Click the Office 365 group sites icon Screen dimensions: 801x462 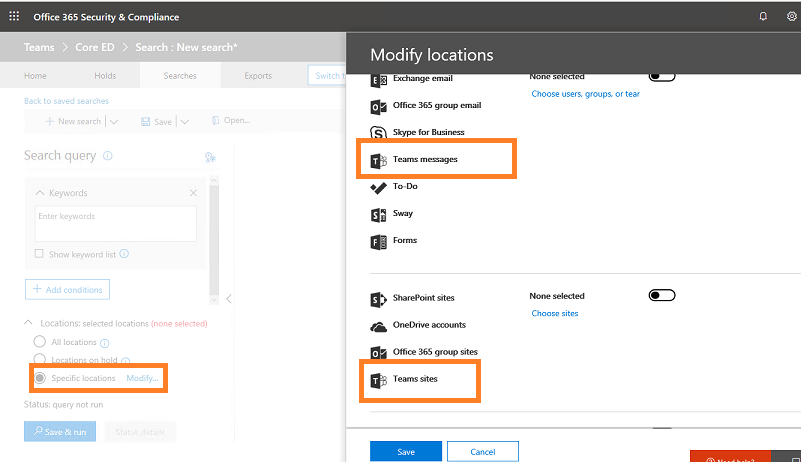[379, 353]
